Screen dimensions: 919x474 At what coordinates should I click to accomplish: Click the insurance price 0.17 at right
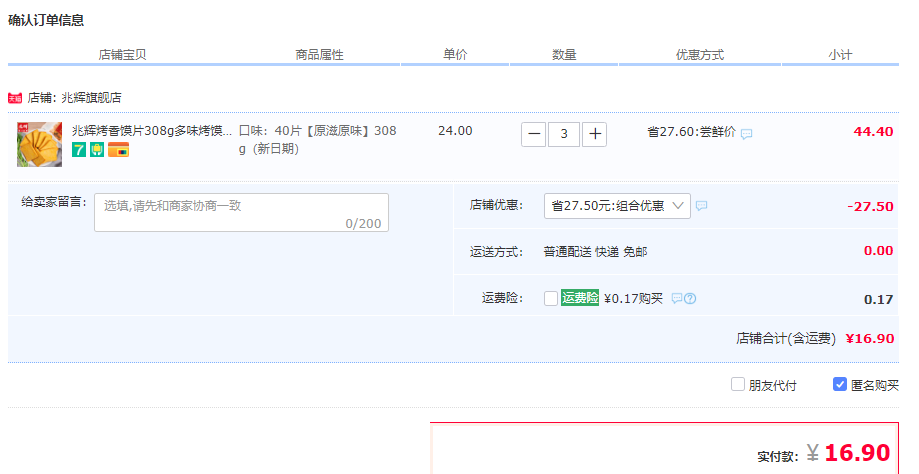879,299
